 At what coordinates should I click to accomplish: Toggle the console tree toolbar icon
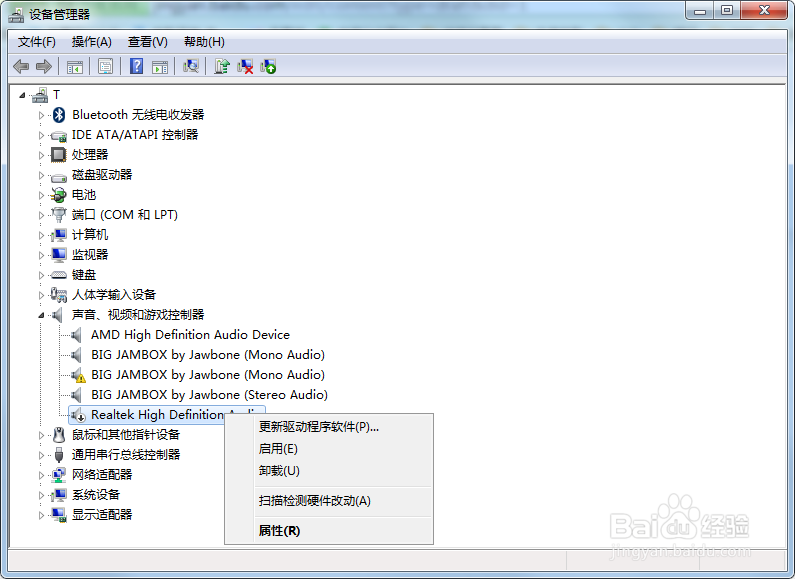75,66
